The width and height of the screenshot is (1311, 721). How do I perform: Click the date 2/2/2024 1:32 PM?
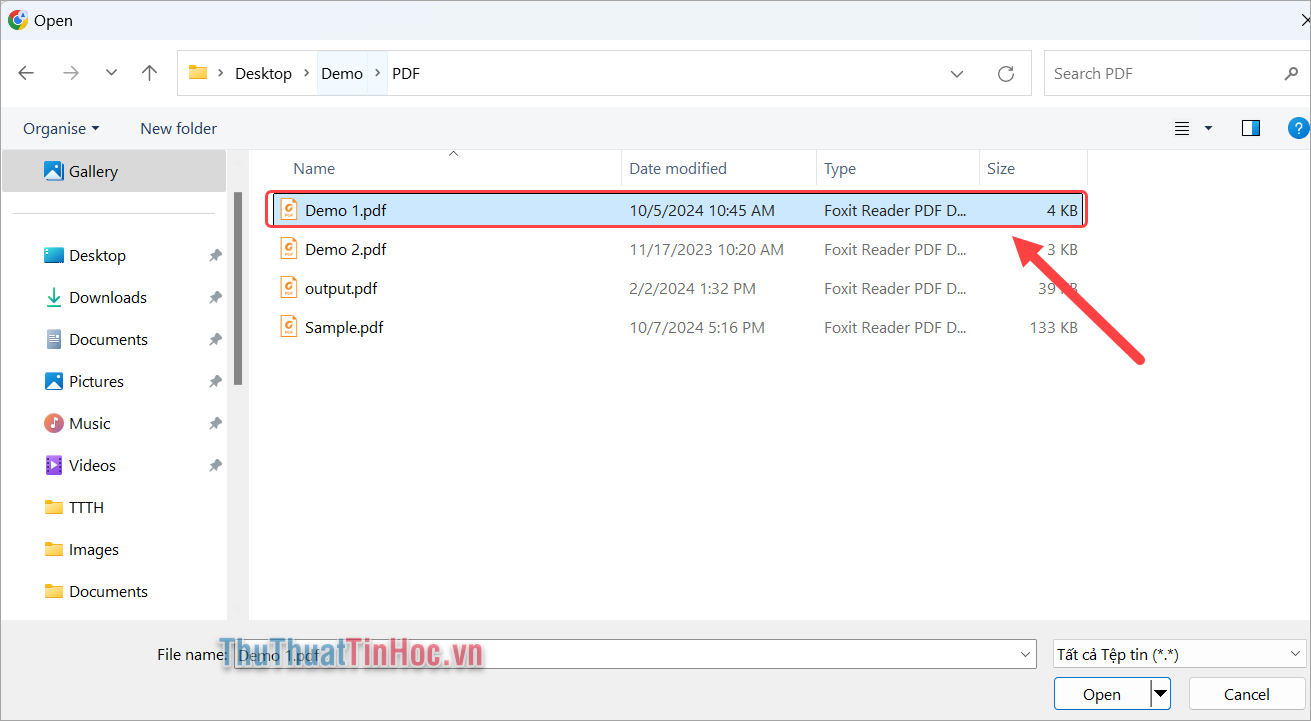click(x=693, y=289)
